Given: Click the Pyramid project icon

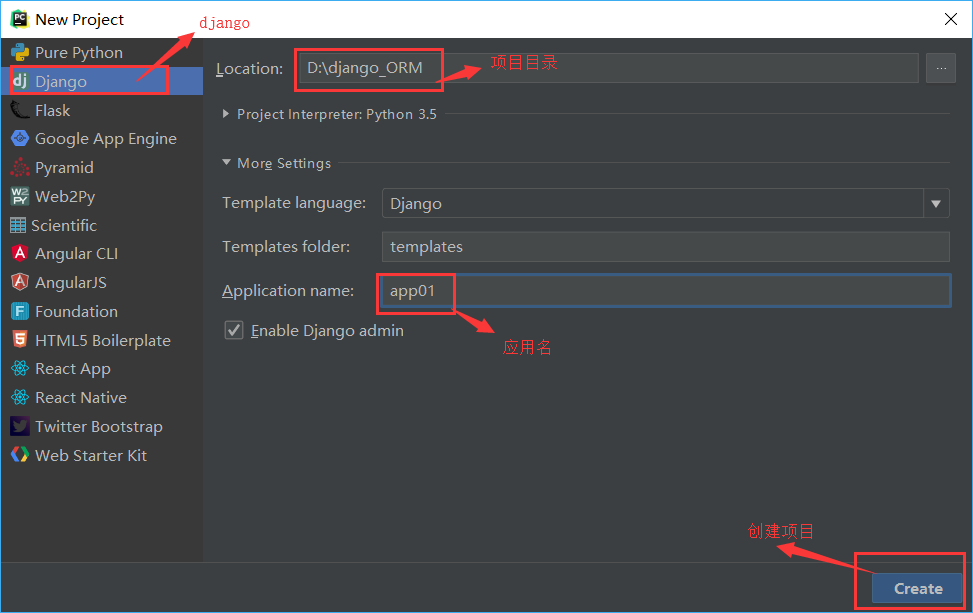Looking at the screenshot, I should 20,168.
